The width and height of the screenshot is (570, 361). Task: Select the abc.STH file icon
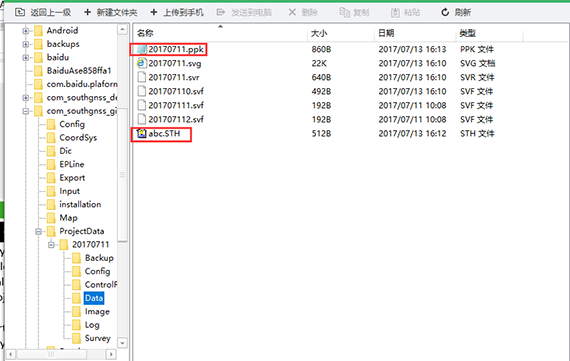(142, 133)
